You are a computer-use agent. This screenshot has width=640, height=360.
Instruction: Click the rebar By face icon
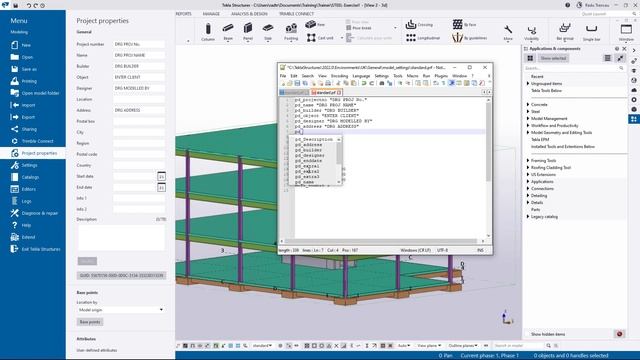[458, 24]
